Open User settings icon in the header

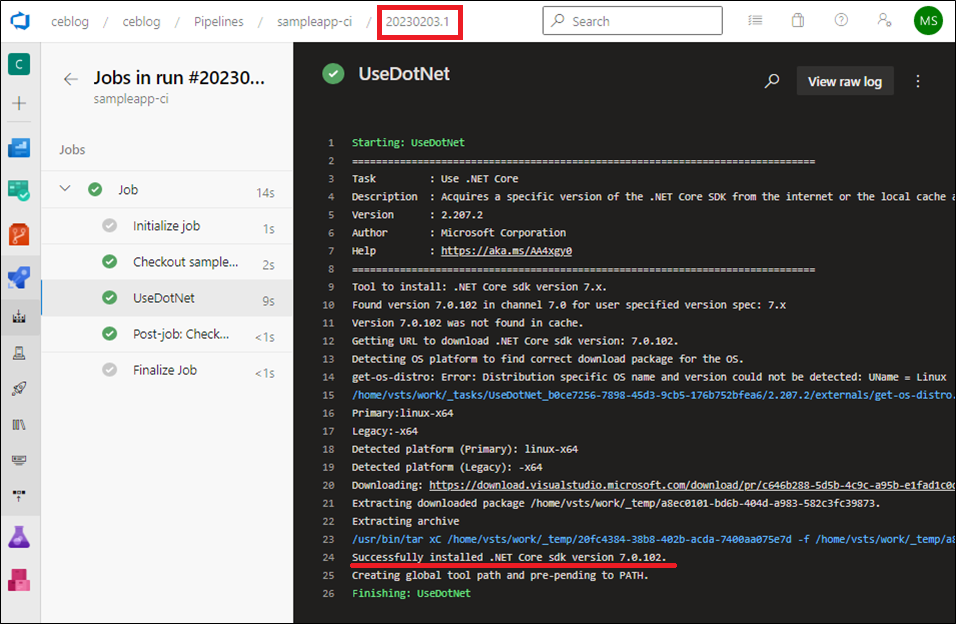(x=884, y=20)
